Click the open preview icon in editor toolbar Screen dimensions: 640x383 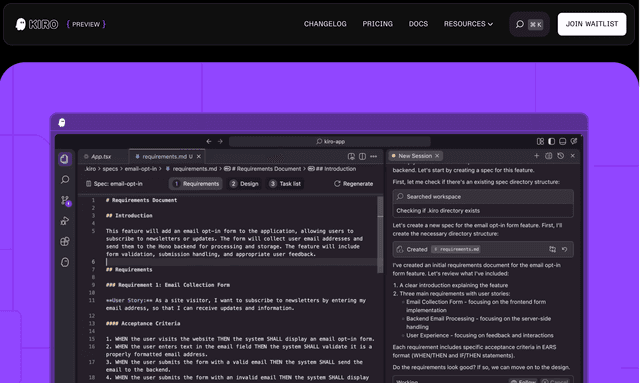coord(351,156)
